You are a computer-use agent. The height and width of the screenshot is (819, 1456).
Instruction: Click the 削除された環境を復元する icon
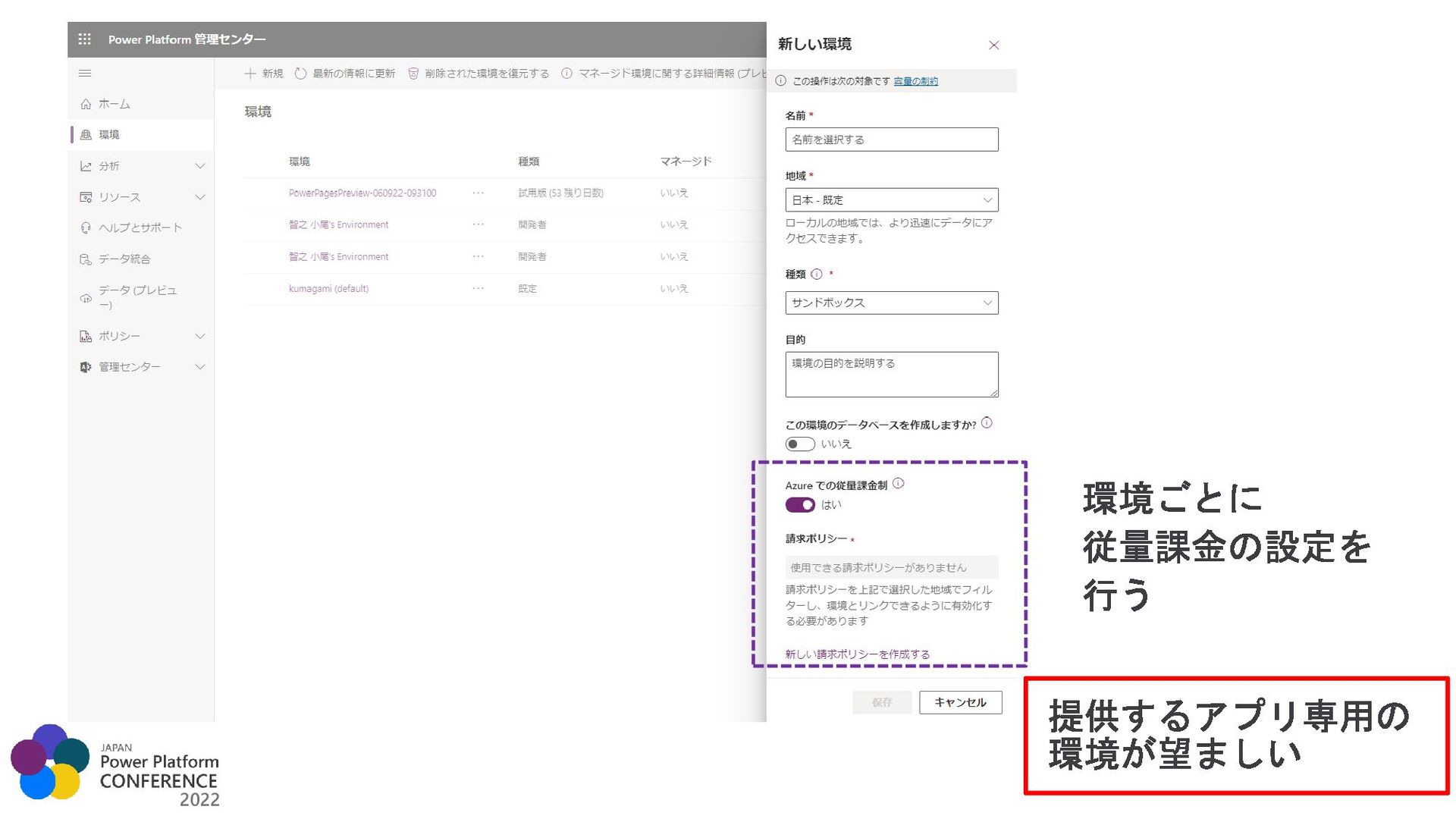pos(413,74)
